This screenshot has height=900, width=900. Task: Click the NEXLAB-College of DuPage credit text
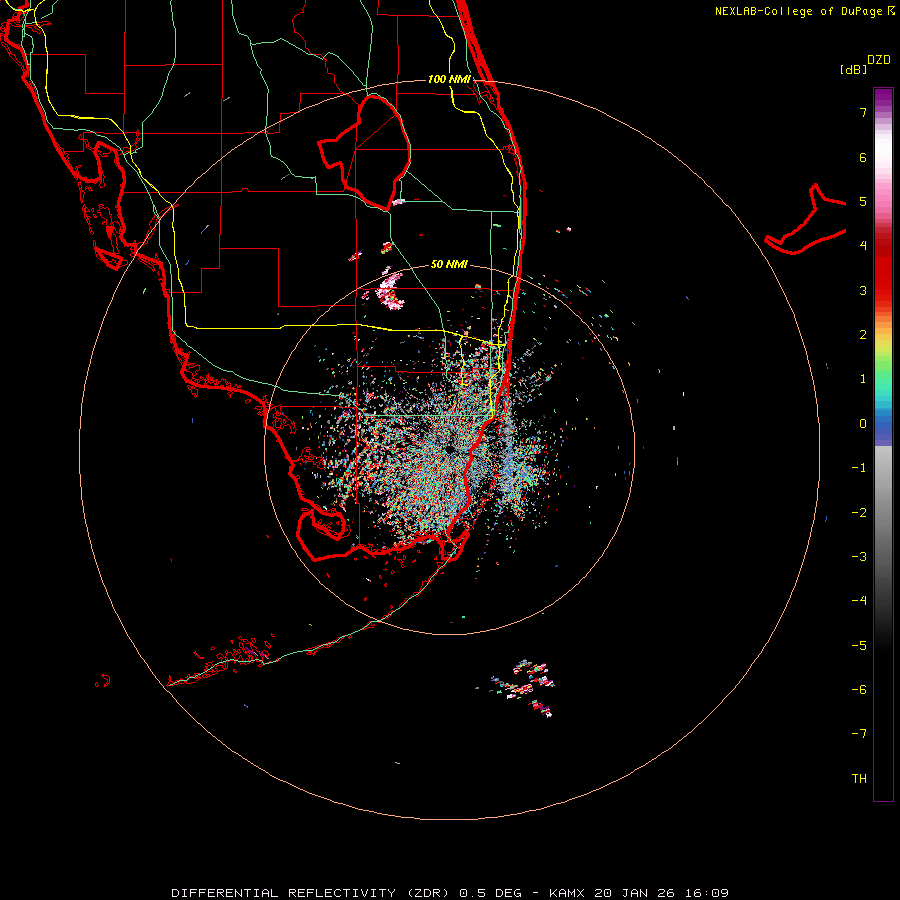[x=804, y=11]
